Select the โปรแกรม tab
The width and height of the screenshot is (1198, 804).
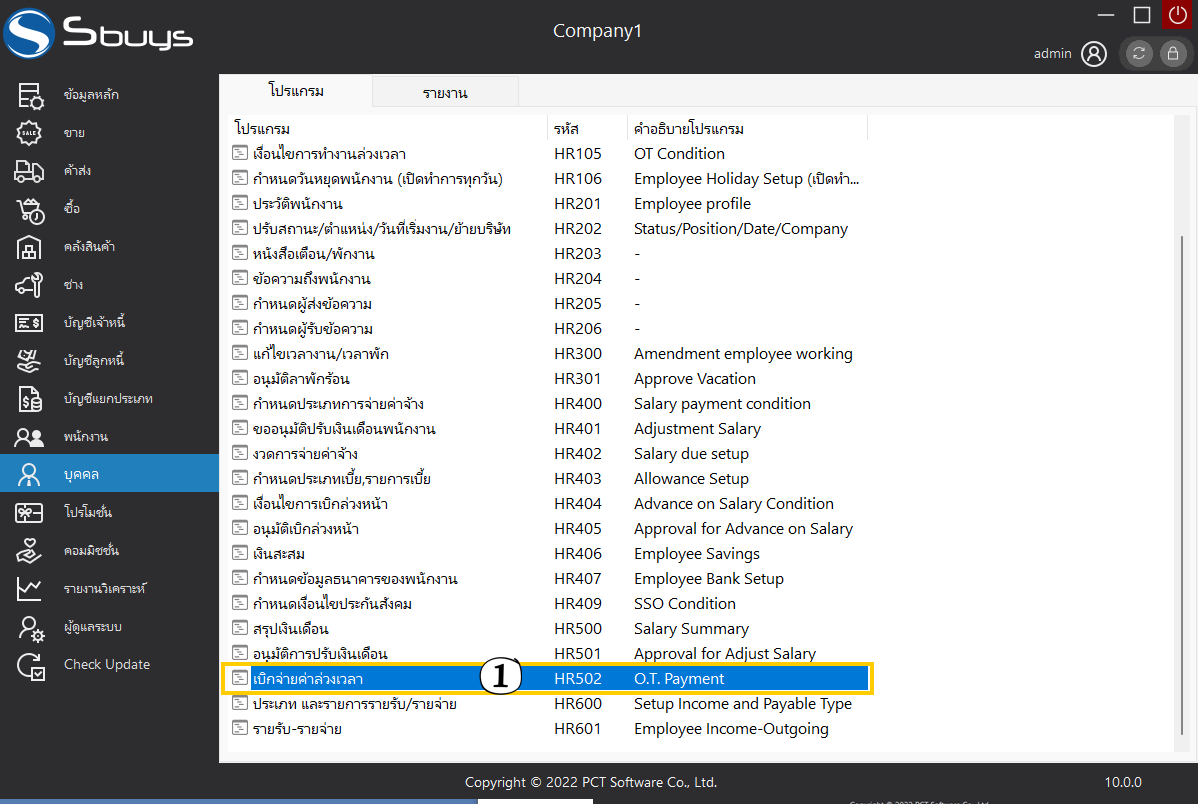coord(296,91)
